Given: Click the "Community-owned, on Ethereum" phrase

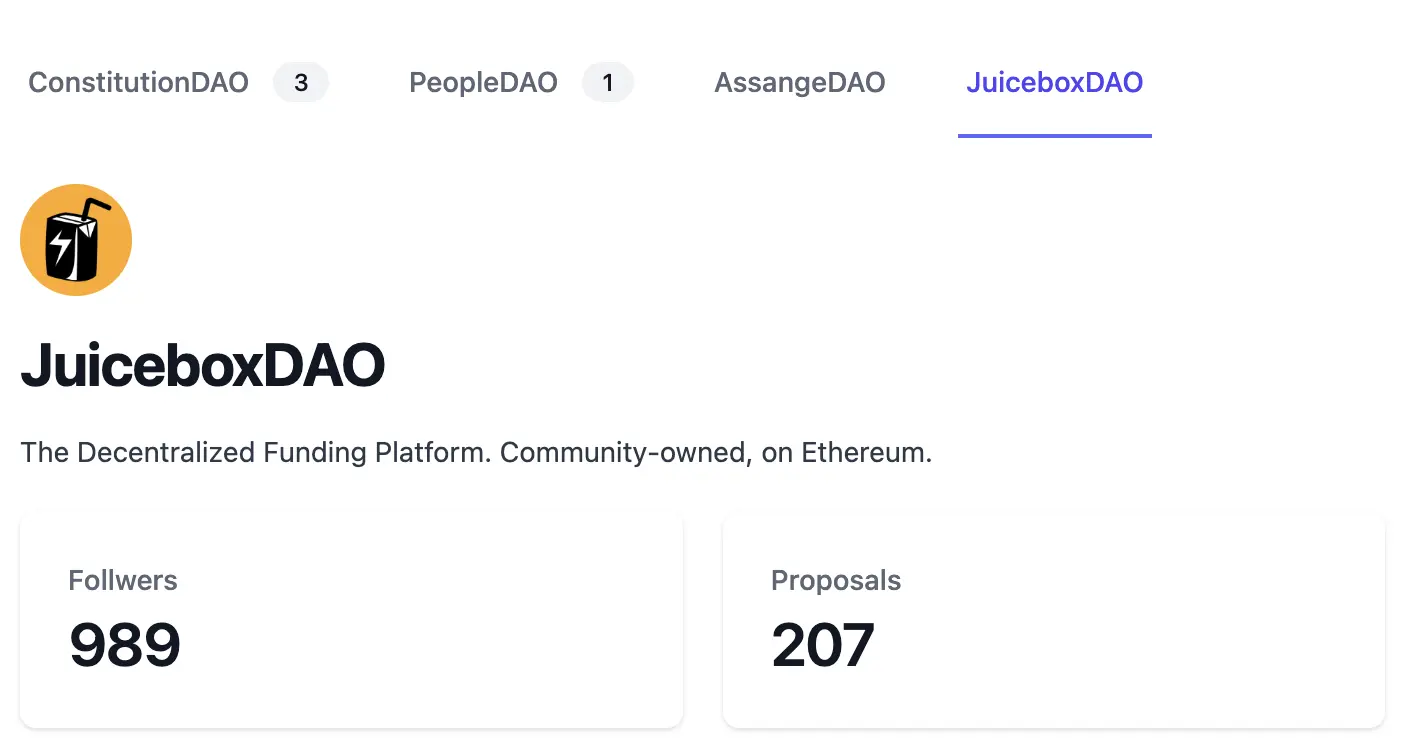Looking at the screenshot, I should (716, 453).
